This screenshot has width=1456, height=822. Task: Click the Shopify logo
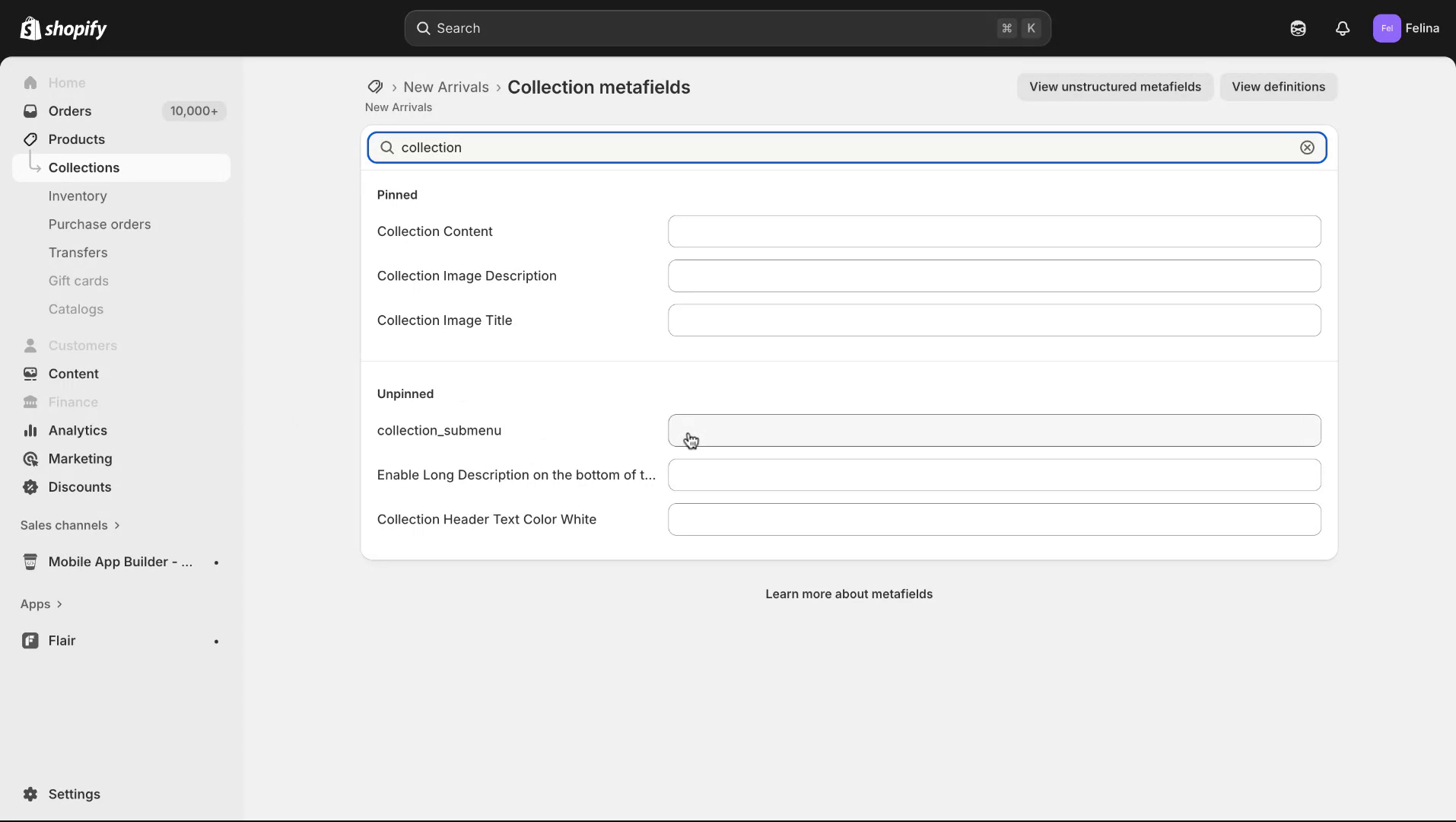(x=64, y=28)
